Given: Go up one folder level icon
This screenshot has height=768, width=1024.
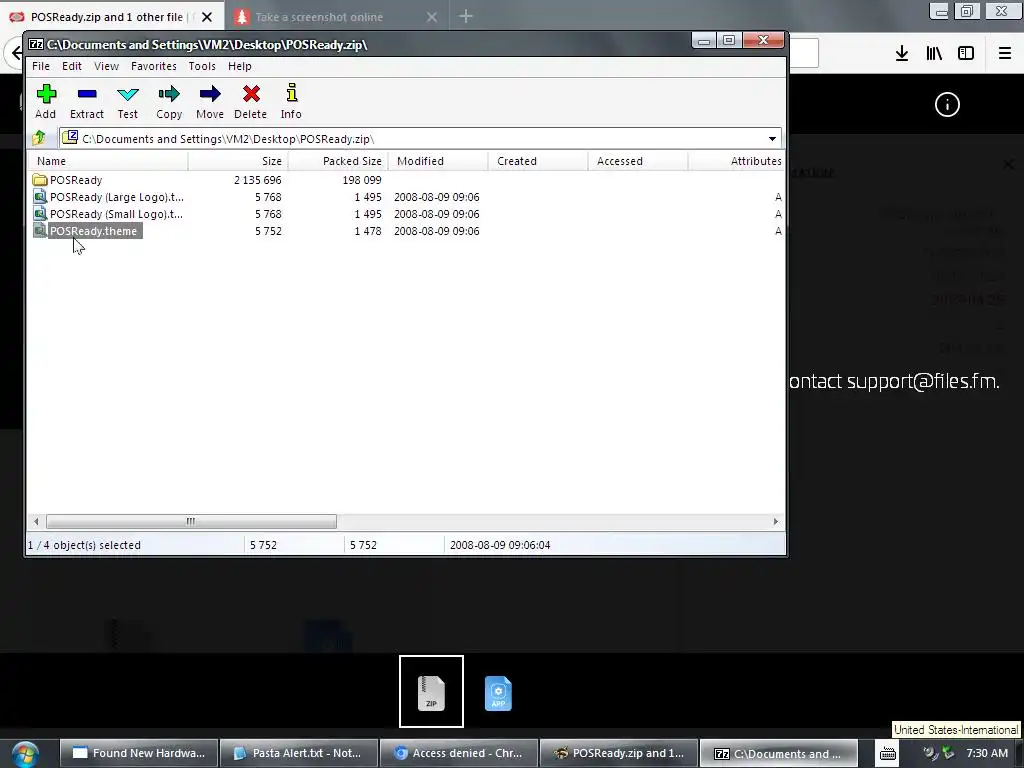Looking at the screenshot, I should point(39,138).
